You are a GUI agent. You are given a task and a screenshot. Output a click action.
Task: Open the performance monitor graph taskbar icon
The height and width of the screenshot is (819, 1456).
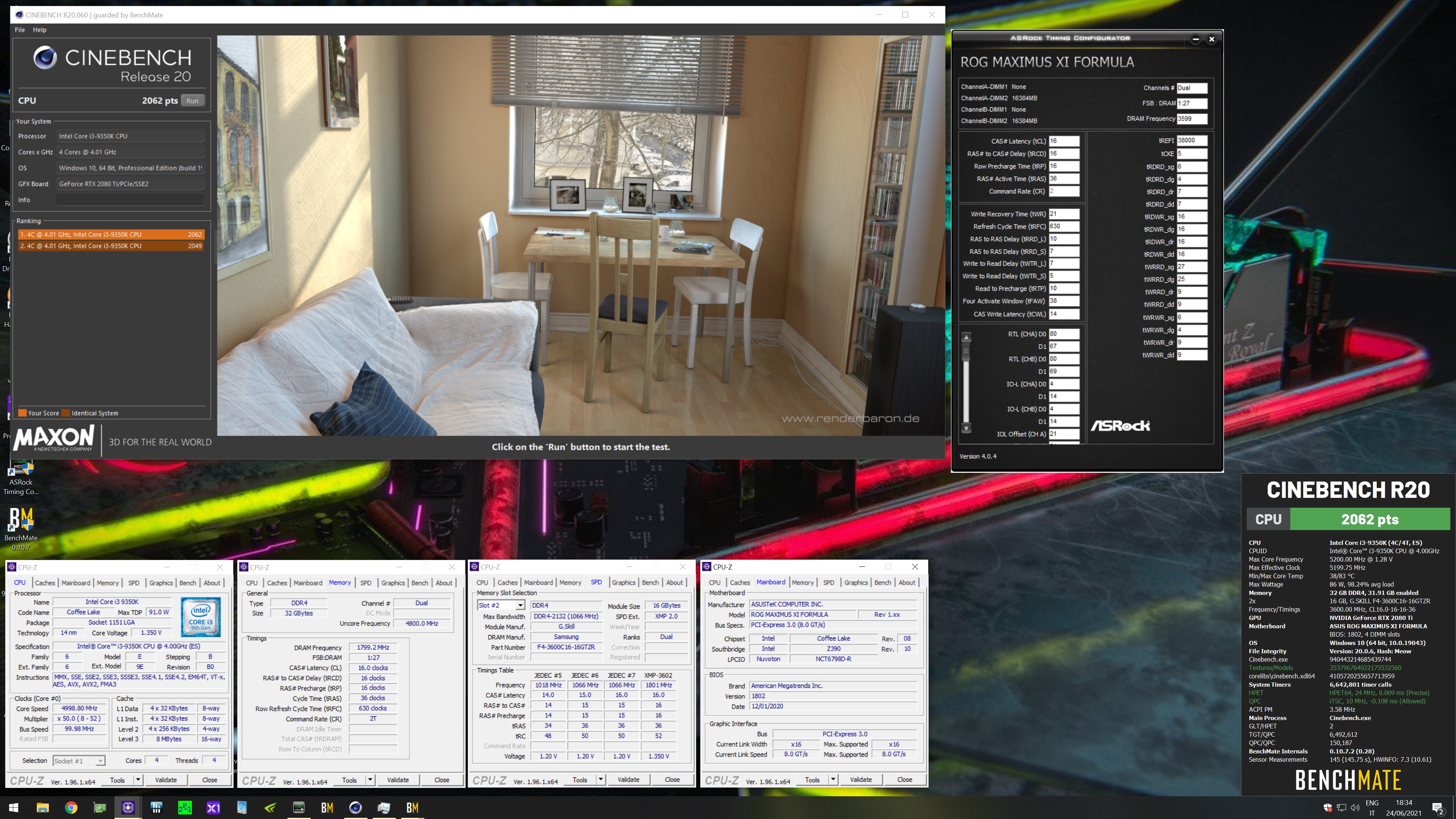pos(384,808)
